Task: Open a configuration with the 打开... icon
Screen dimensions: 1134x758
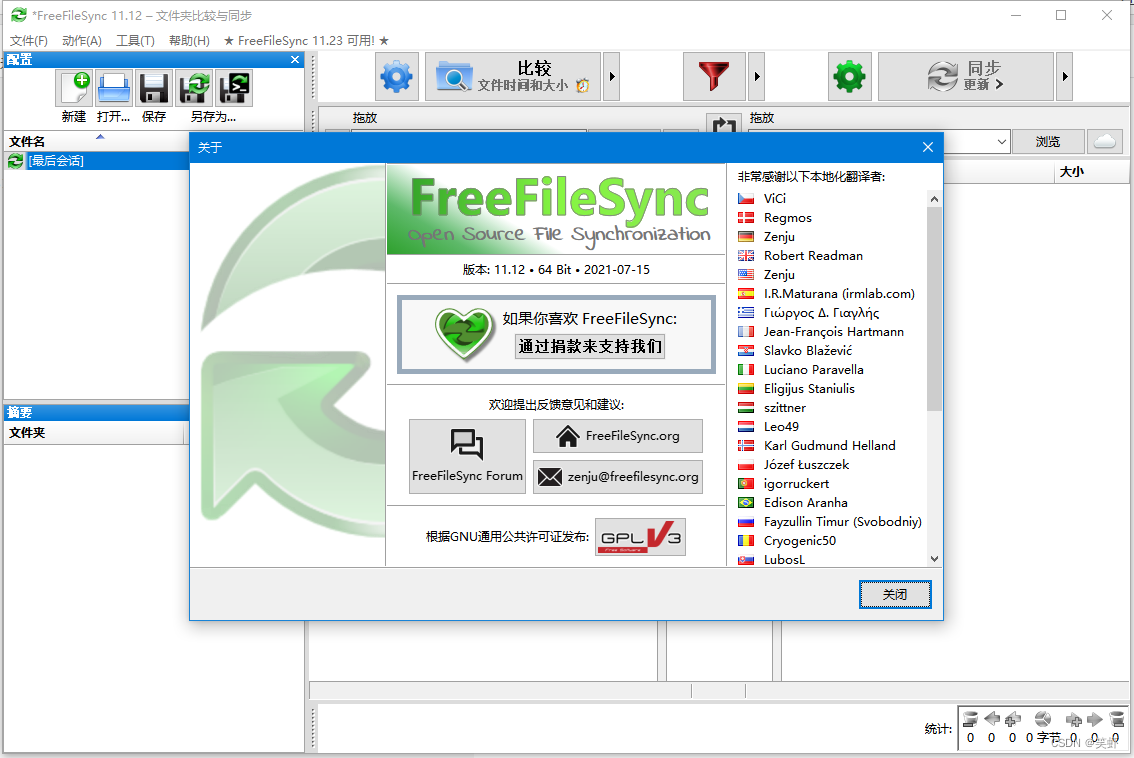Action: point(114,88)
